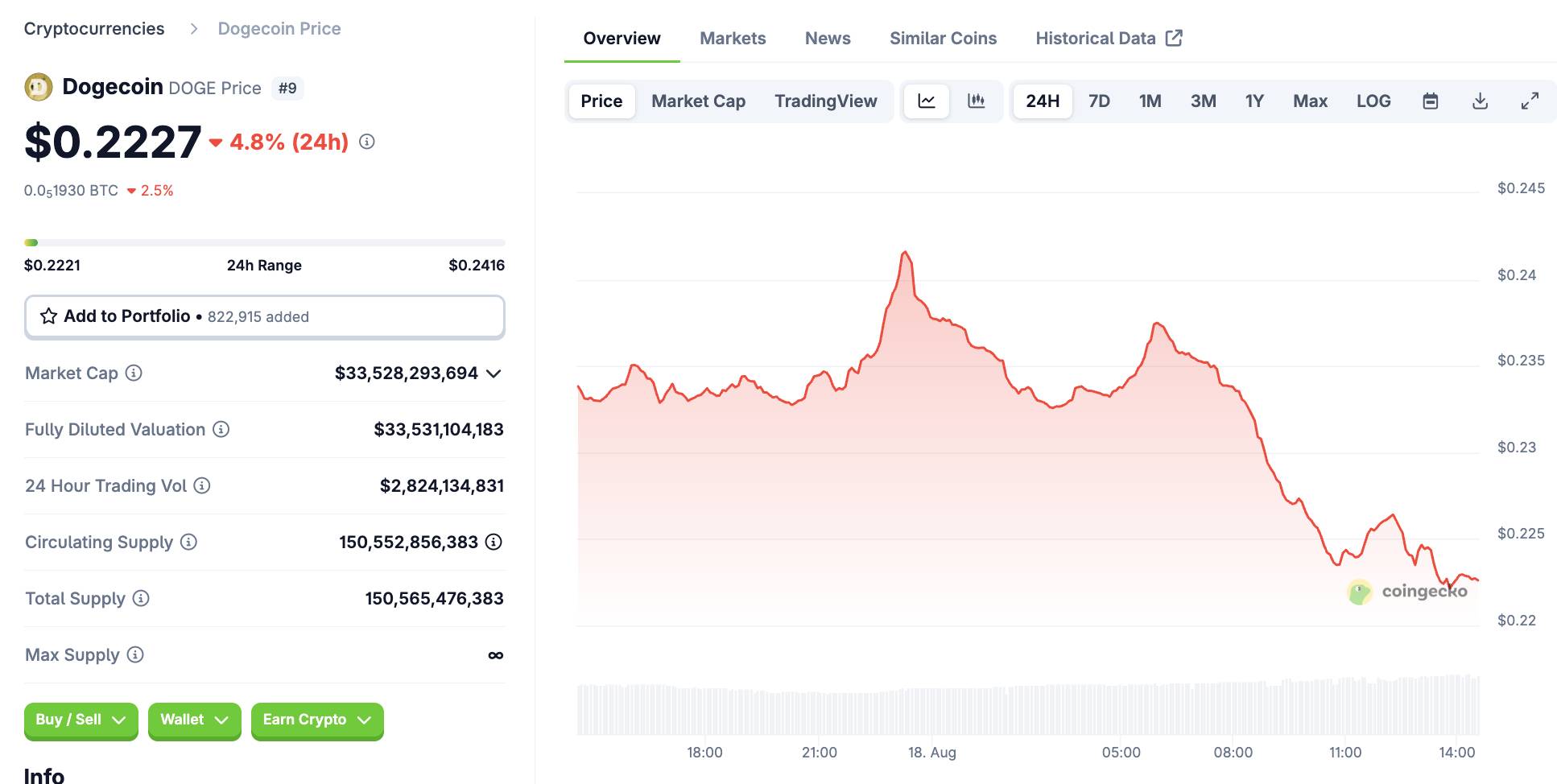
Task: Click info icon beside Circulating Supply label
Action: click(x=188, y=542)
